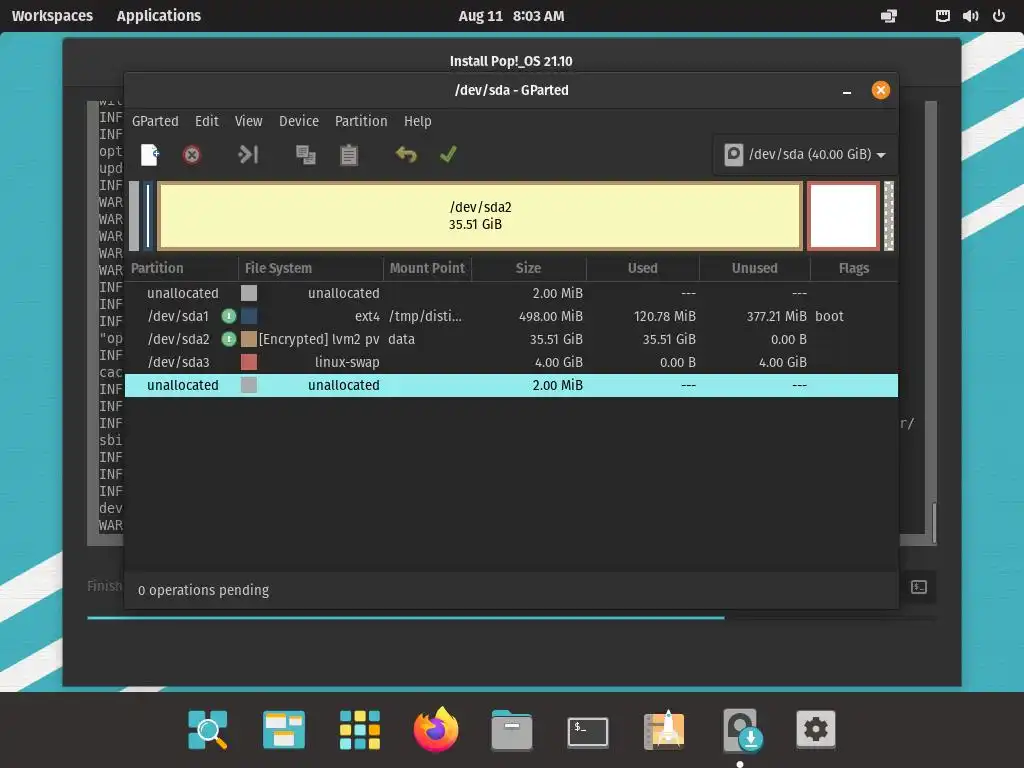Select the first unallocated partition row
Viewport: 1024px width, 768px height.
[x=511, y=293]
